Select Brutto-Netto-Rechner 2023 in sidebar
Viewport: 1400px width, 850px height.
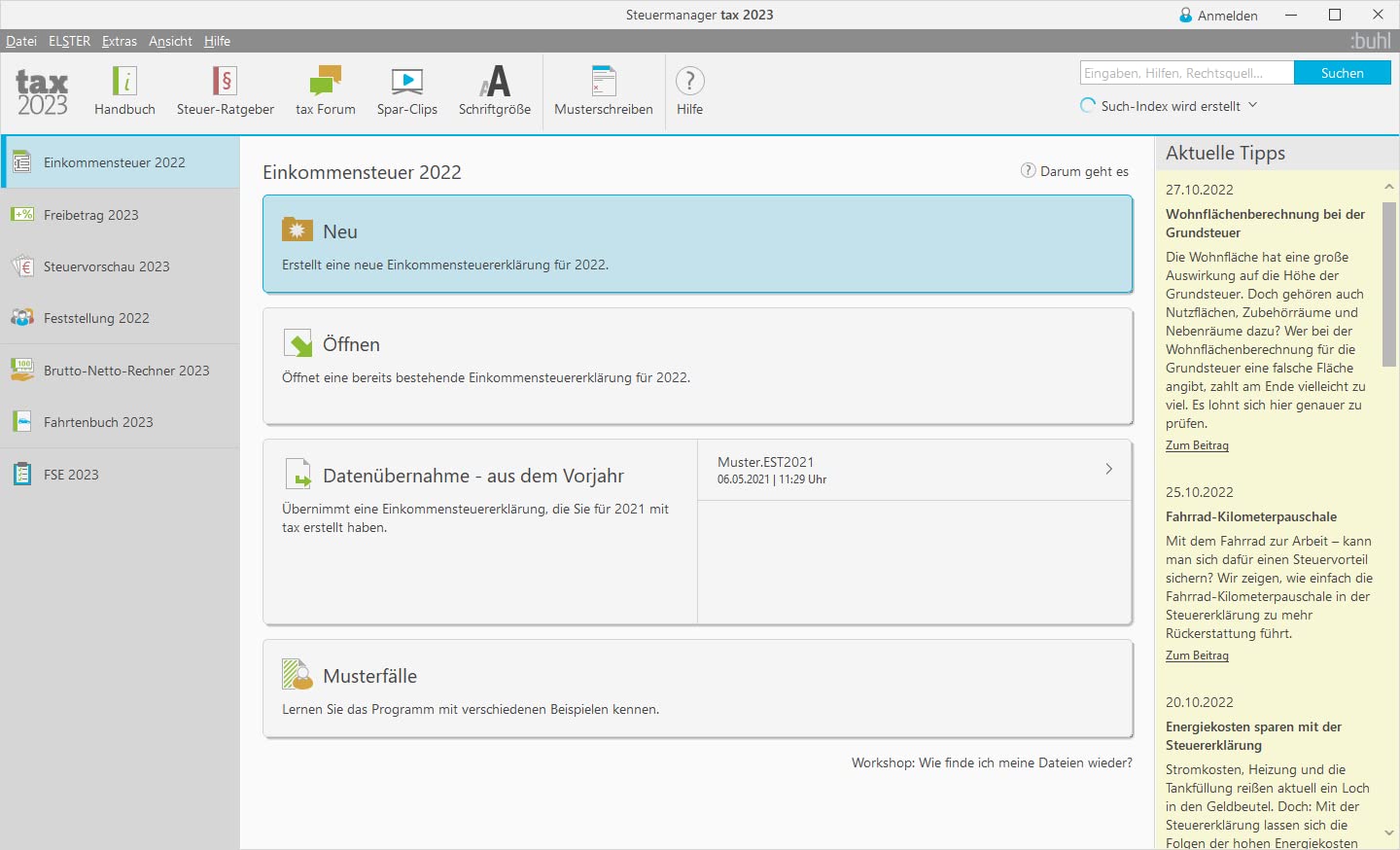pyautogui.click(x=120, y=370)
